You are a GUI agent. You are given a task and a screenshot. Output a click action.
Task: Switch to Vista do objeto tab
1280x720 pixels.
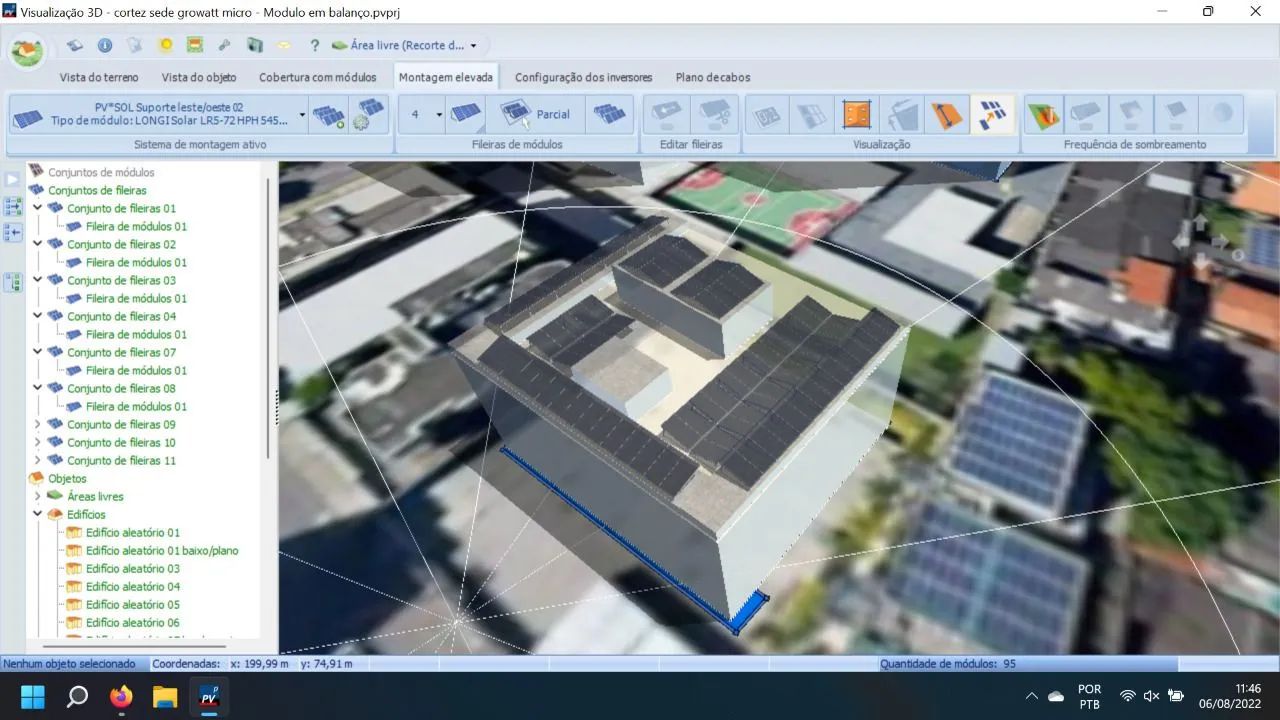tap(199, 77)
